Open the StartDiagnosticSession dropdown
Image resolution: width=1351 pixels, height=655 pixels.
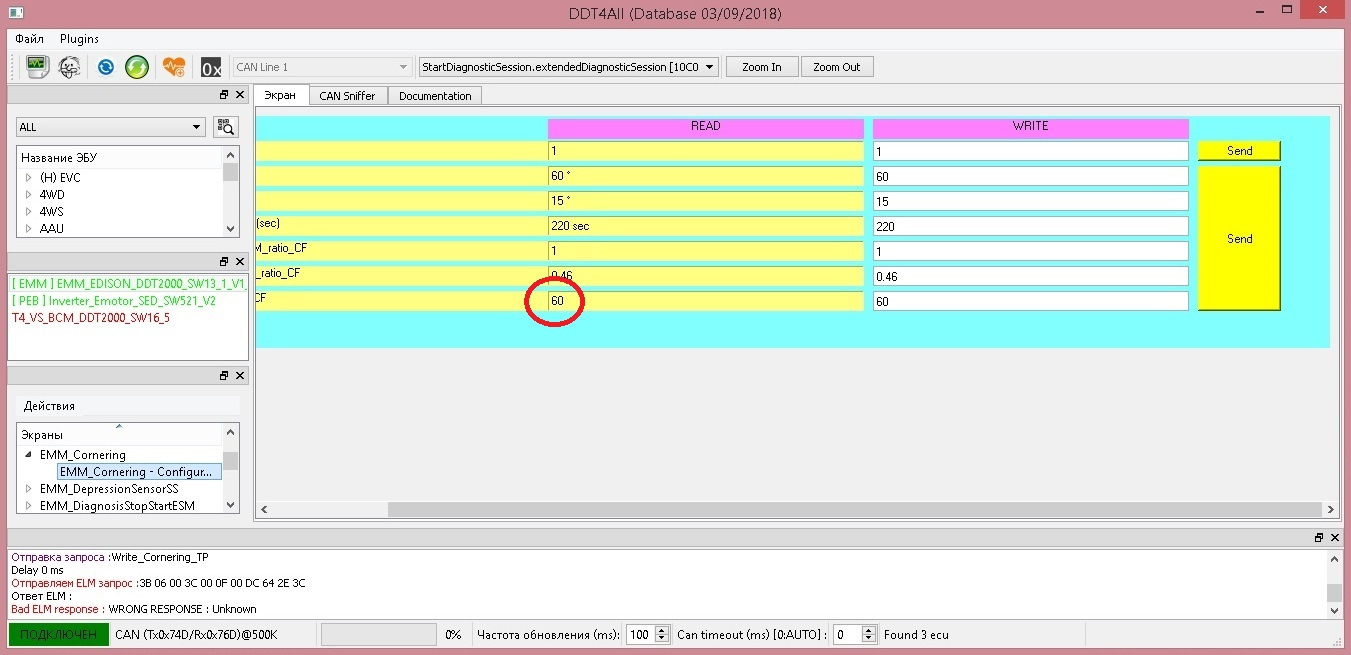568,67
